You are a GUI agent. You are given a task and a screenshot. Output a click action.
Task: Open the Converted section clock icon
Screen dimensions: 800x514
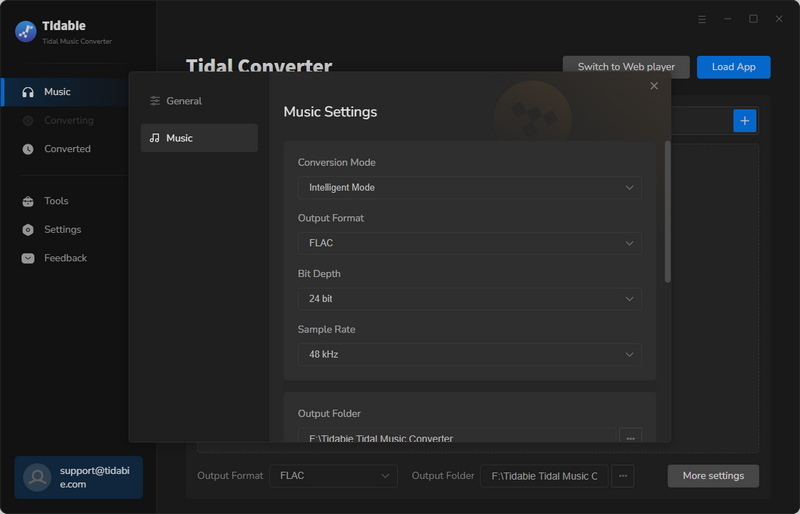(x=28, y=149)
